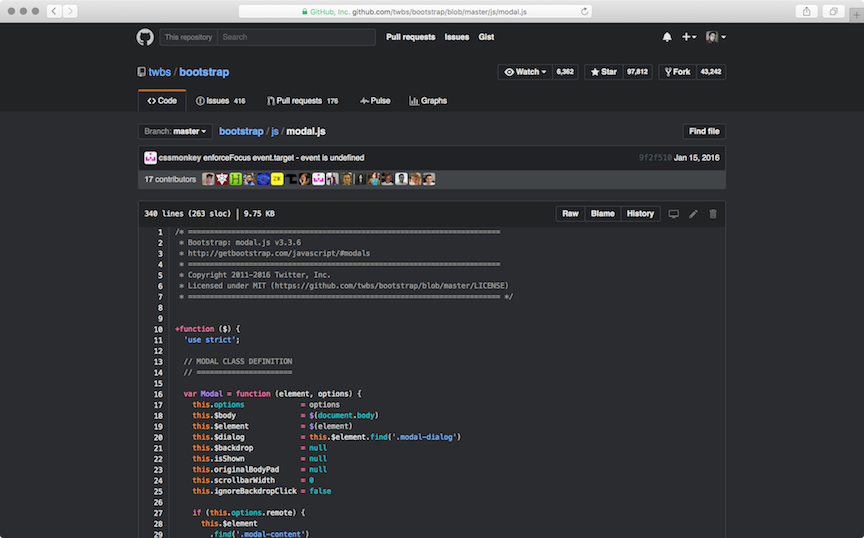This screenshot has height=538, width=864.
Task: Open the GitHub home logo
Action: coord(145,37)
